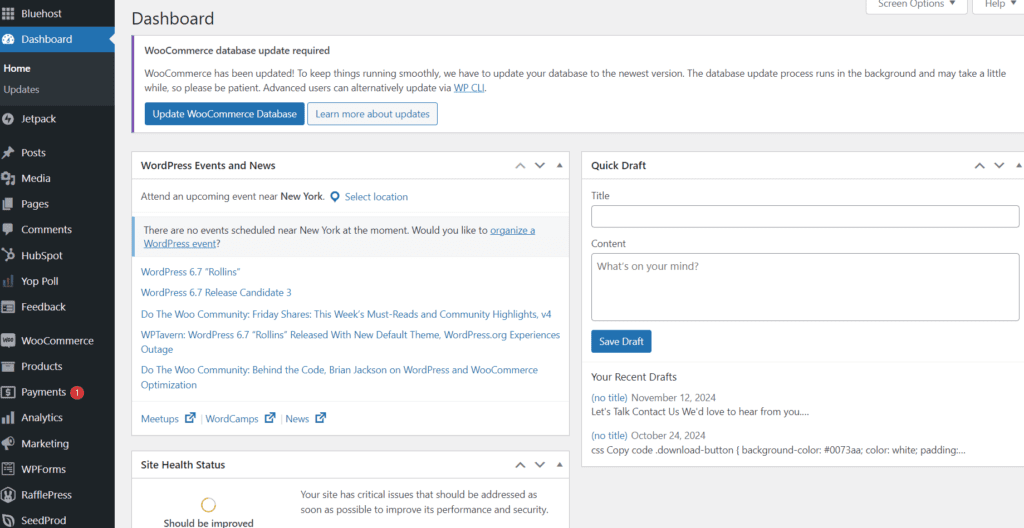Viewport: 1024px width, 528px height.
Task: Open the Media menu label
Action: pos(36,178)
